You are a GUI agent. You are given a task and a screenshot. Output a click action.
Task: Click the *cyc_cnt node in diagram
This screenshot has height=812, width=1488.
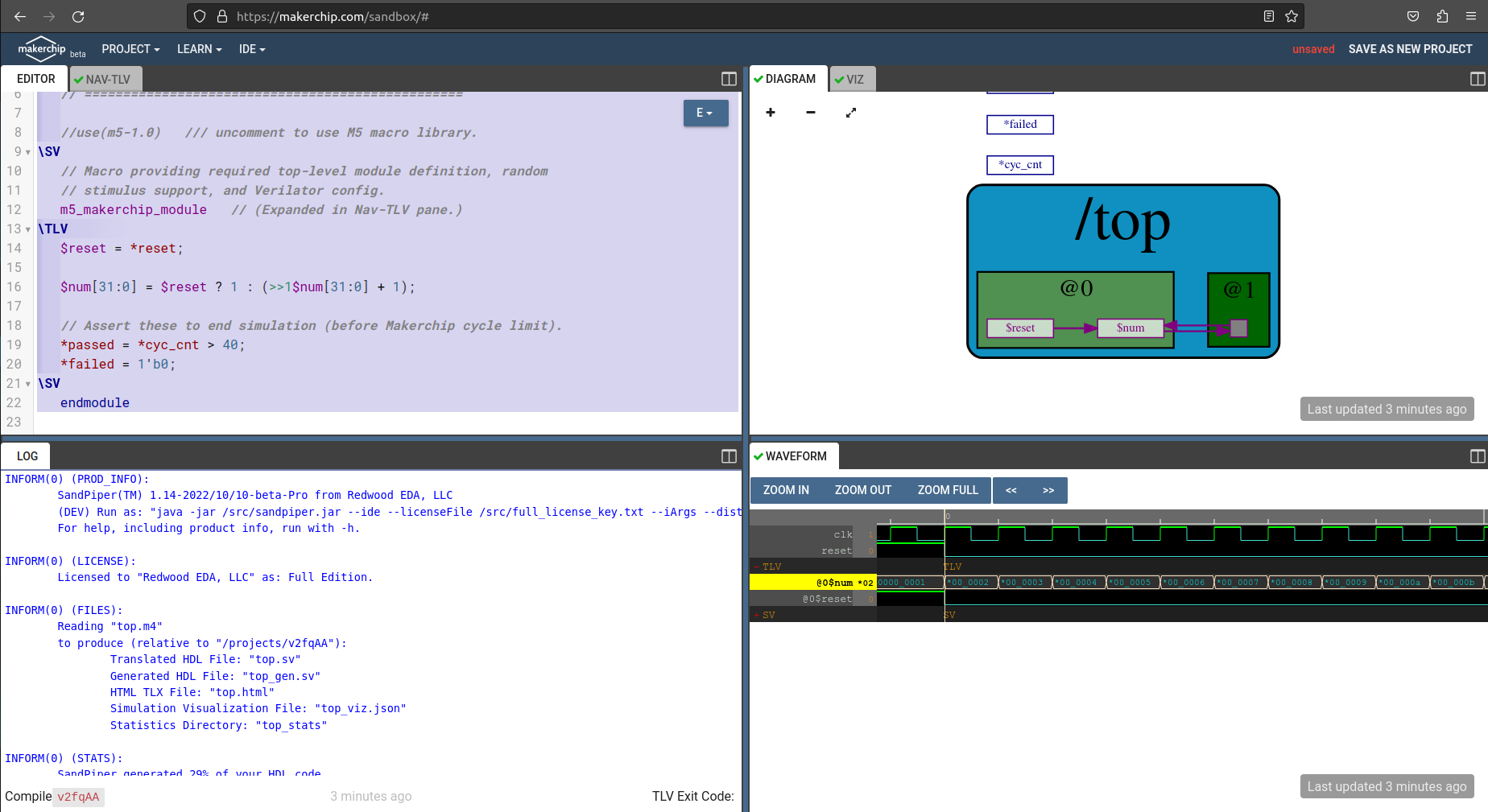coord(1020,165)
